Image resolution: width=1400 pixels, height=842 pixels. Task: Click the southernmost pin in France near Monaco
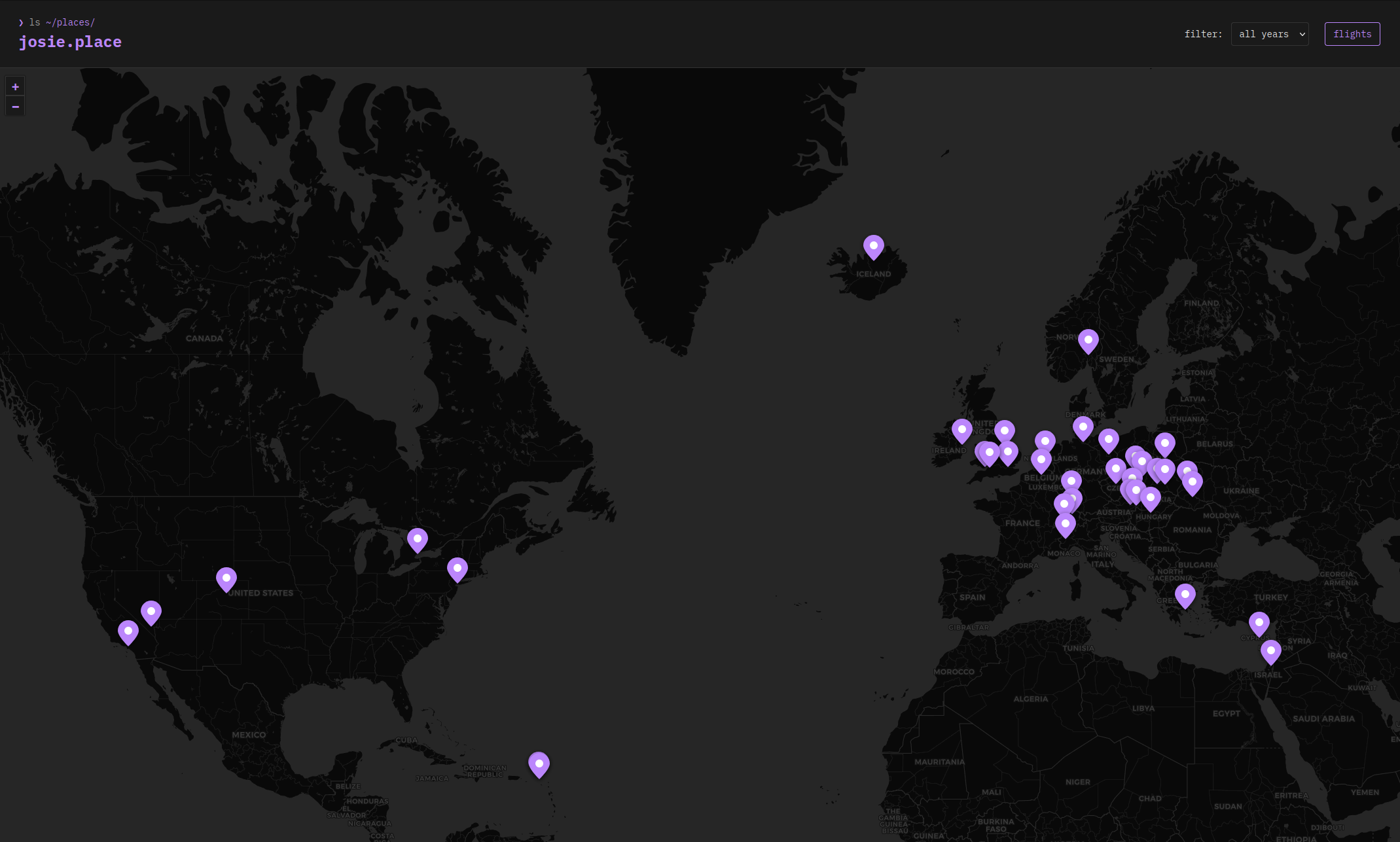(x=1065, y=525)
